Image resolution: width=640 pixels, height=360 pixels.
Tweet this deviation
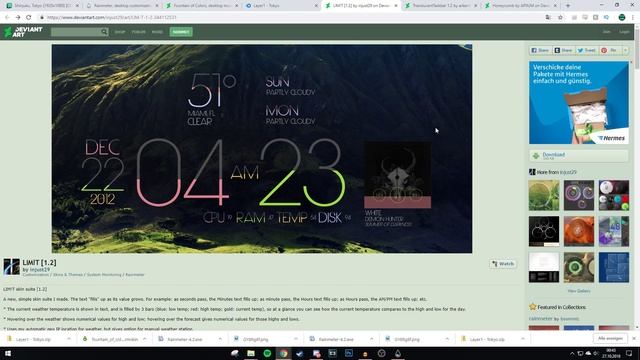click(x=587, y=50)
